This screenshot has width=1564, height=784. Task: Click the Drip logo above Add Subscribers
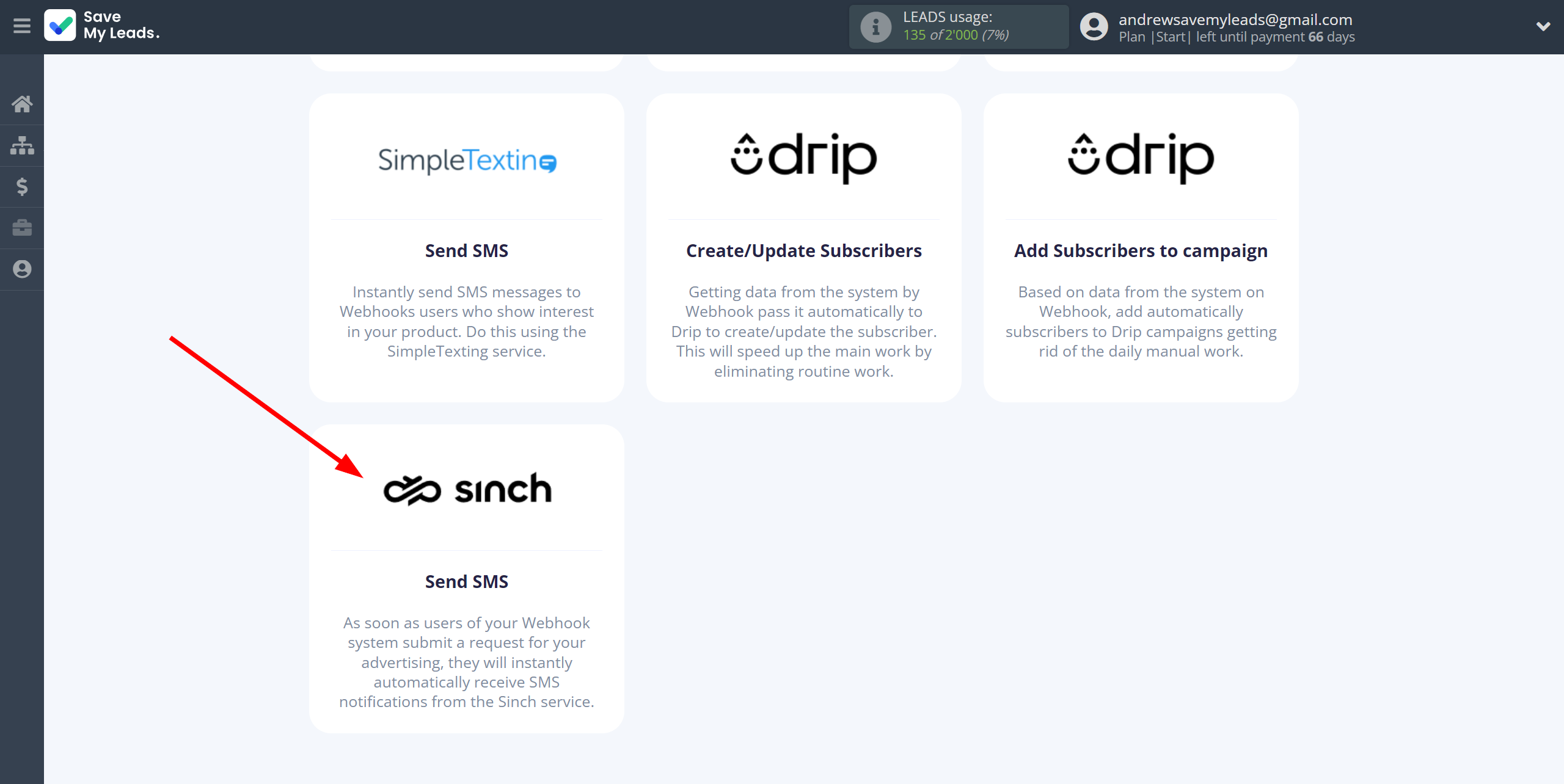tap(1141, 158)
